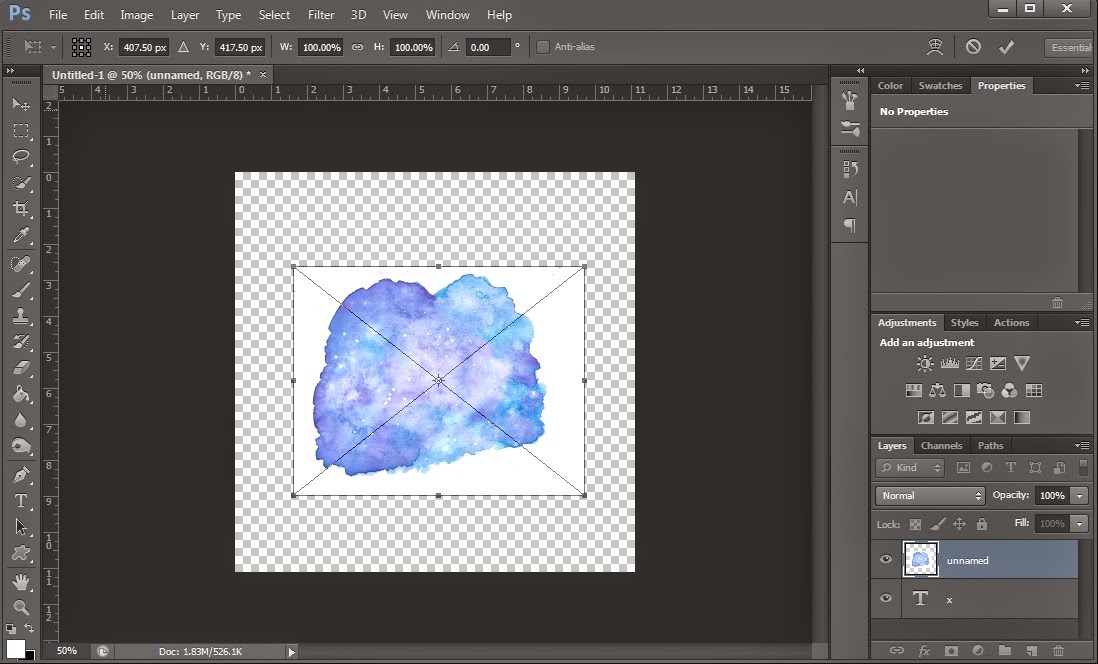Hide the x text layer
The height and width of the screenshot is (664, 1098).
click(x=886, y=598)
